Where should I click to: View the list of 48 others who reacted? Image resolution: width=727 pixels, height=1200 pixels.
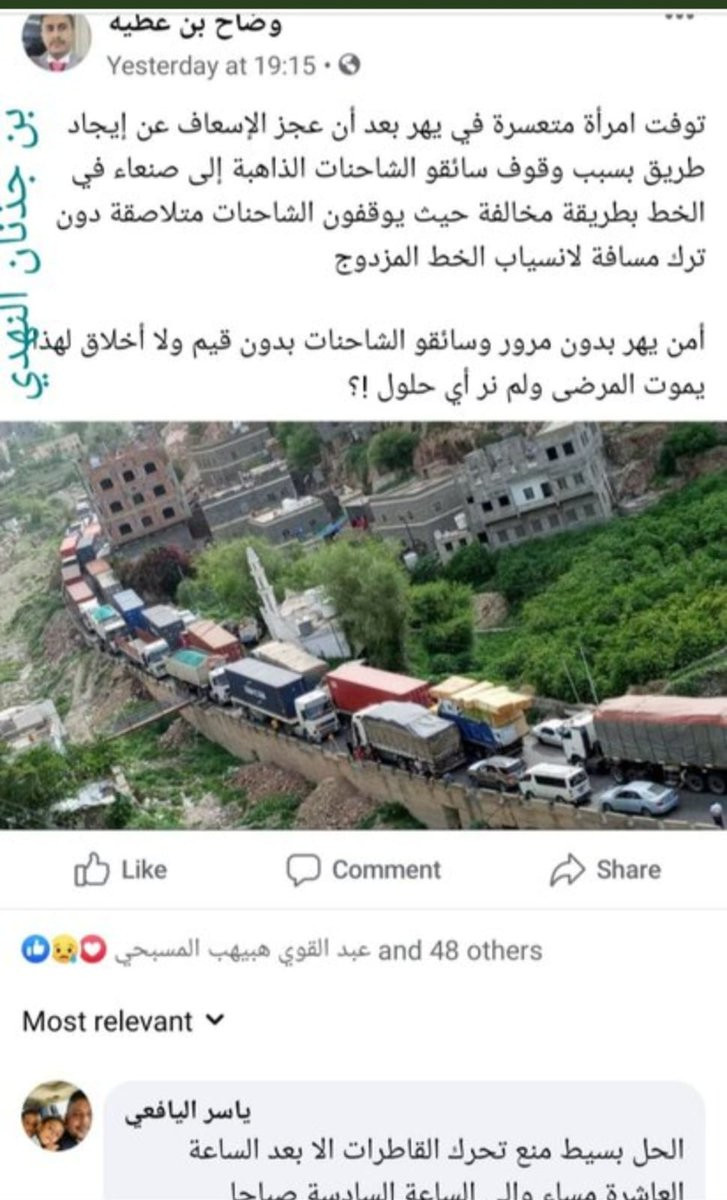(460, 950)
